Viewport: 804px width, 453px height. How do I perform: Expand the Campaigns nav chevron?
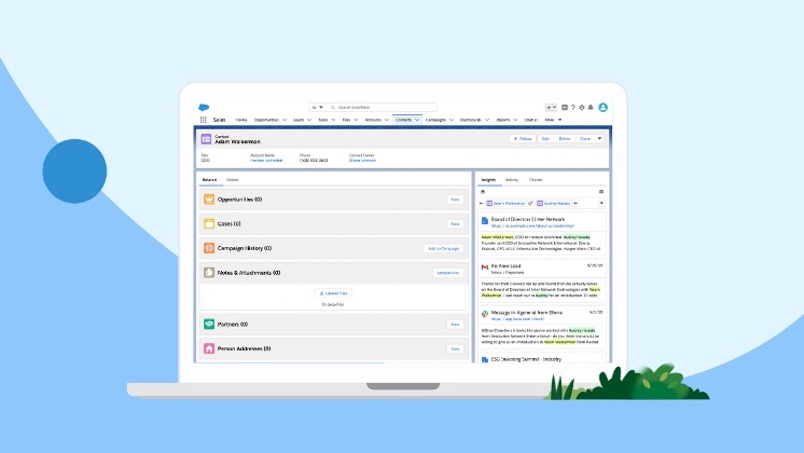(x=451, y=120)
